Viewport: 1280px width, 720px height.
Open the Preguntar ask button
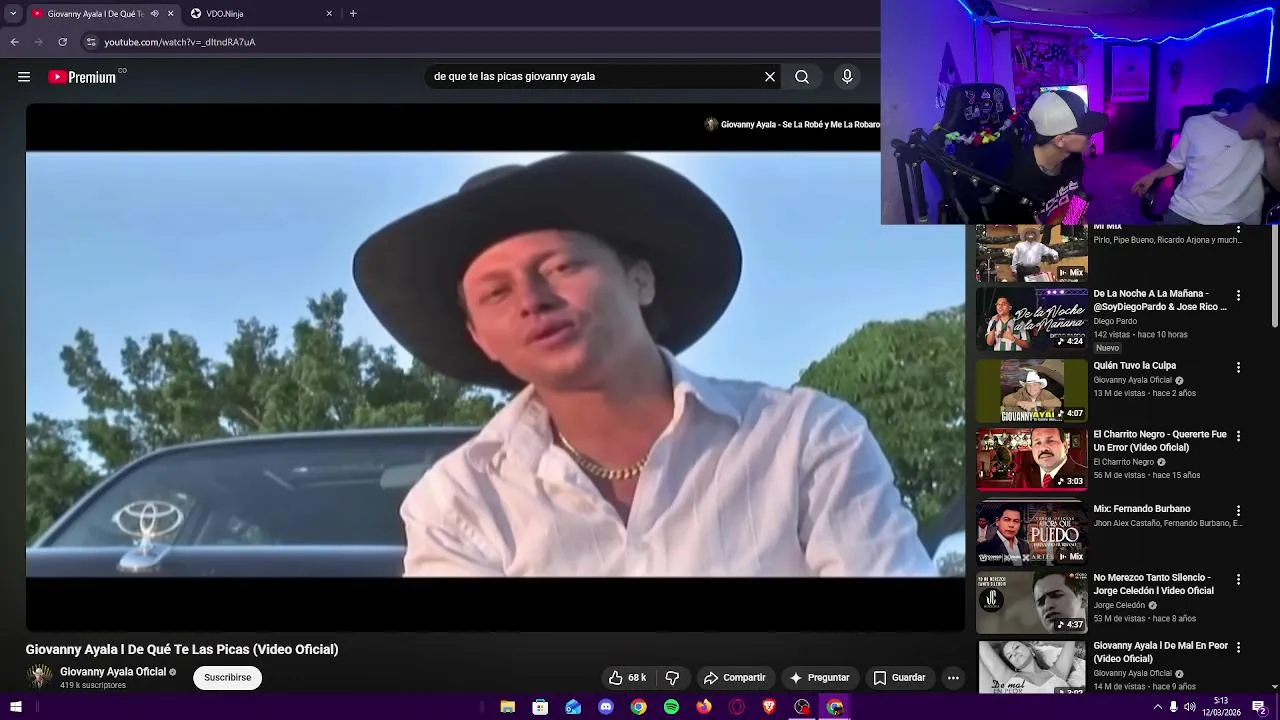(x=819, y=678)
